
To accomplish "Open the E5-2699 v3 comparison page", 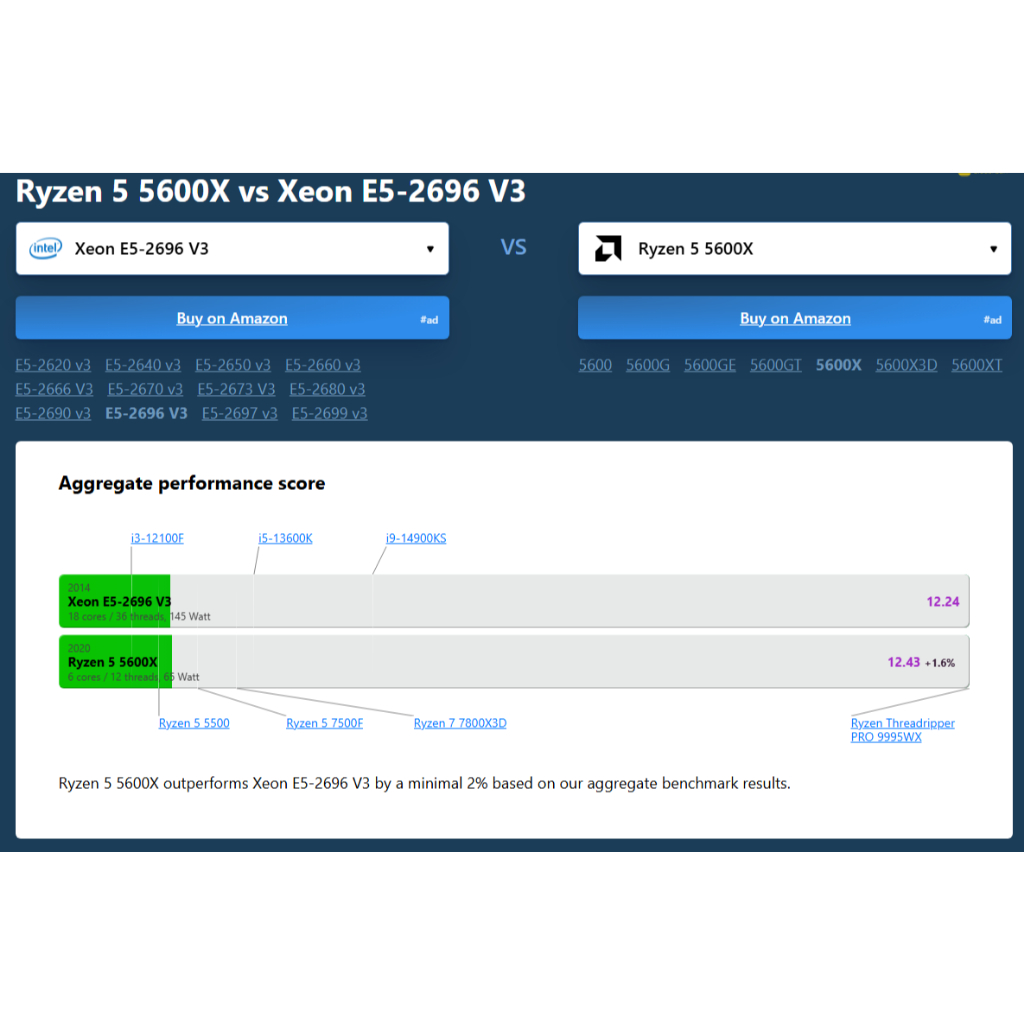I will (329, 413).
